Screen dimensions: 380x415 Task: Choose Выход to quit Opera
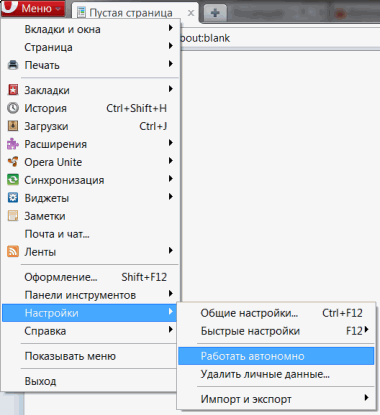(89, 381)
